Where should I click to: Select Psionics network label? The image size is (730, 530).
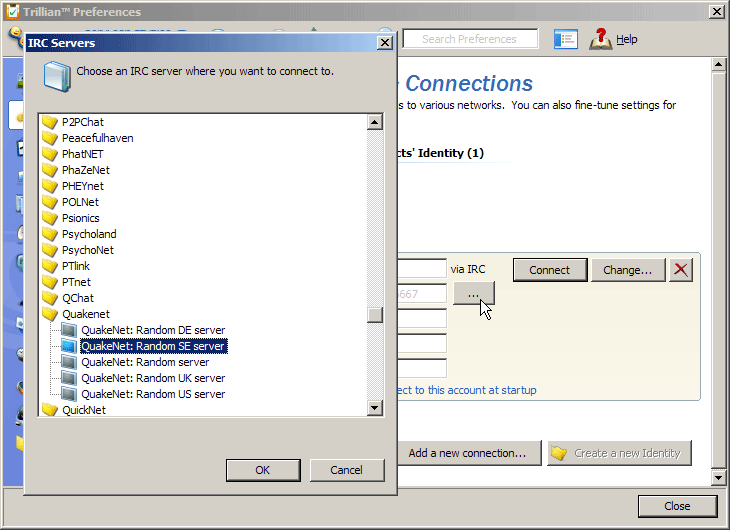[x=81, y=218]
